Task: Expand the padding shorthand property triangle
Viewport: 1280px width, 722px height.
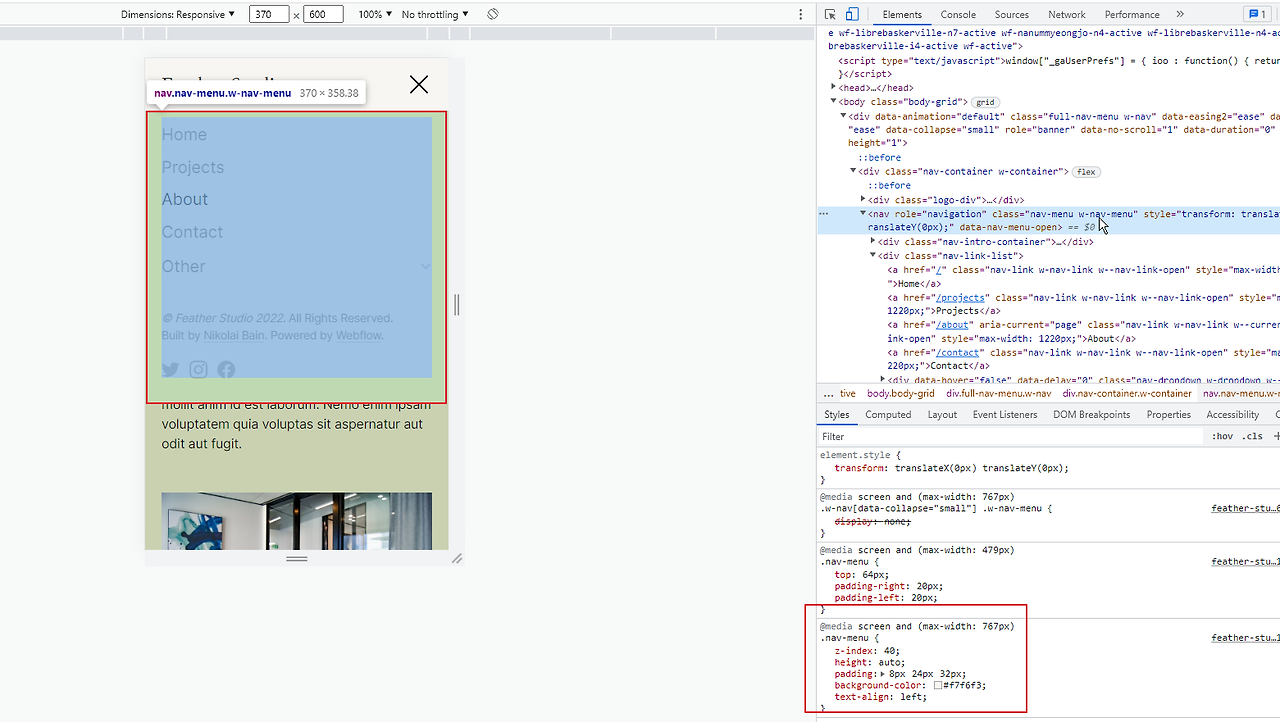Action: (x=882, y=674)
